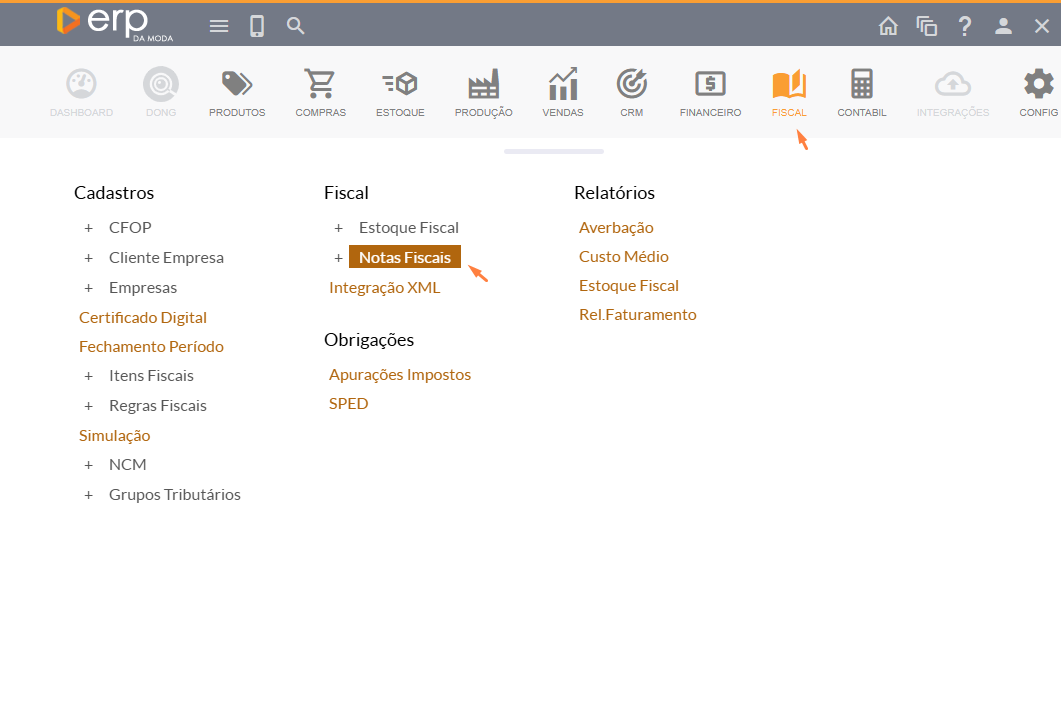Screen dimensions: 1061x708
Task: Open the Financeiro module
Action: (710, 85)
